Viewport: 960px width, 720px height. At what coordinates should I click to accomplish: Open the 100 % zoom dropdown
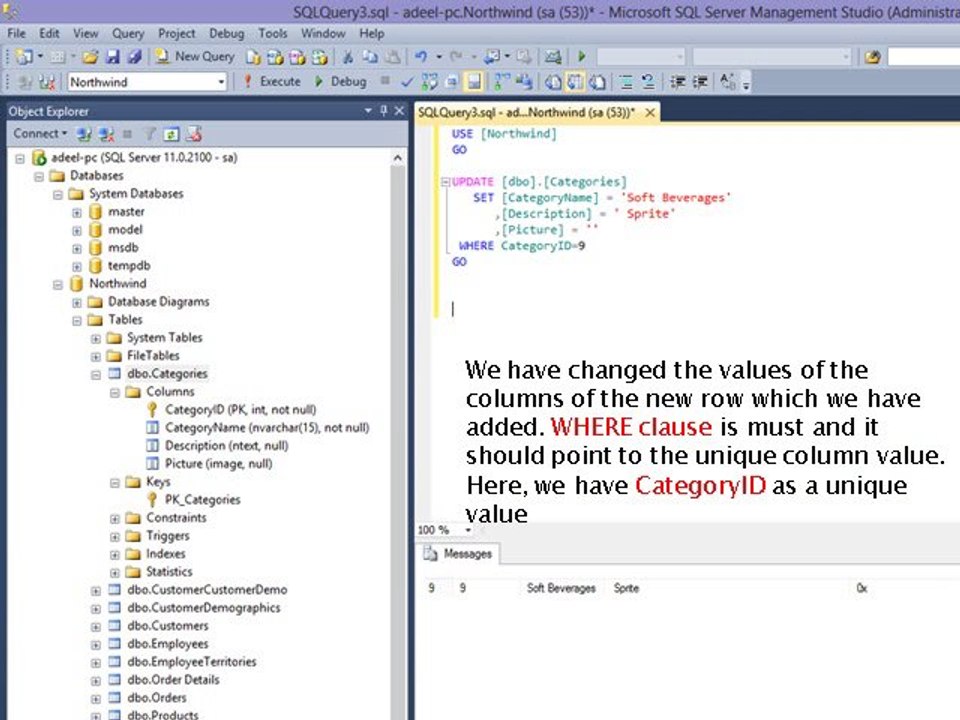click(x=468, y=530)
